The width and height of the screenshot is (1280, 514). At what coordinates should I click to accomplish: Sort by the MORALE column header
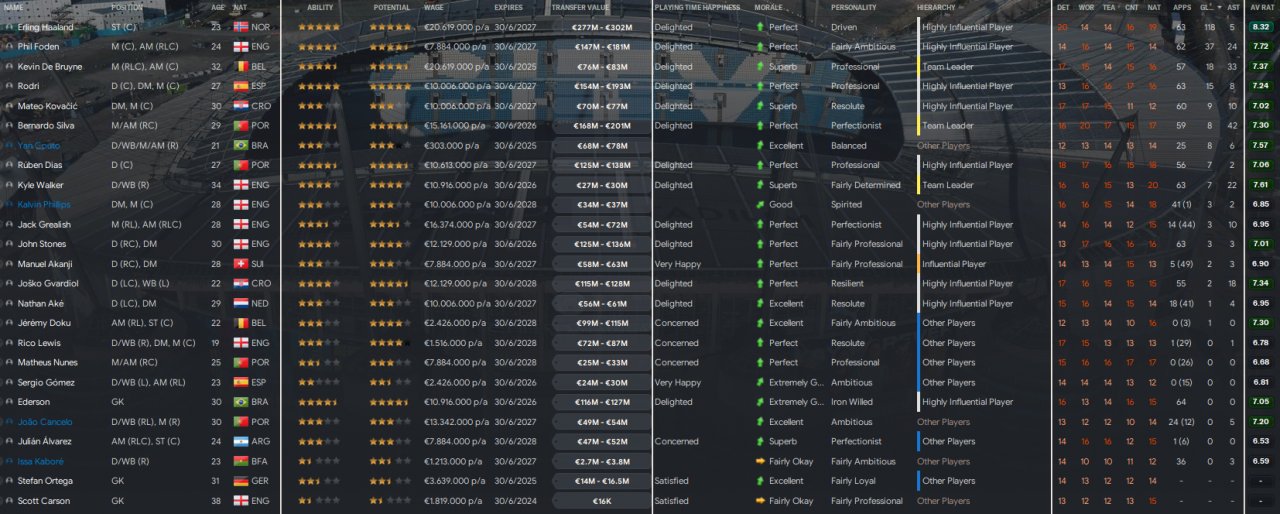pos(767,7)
